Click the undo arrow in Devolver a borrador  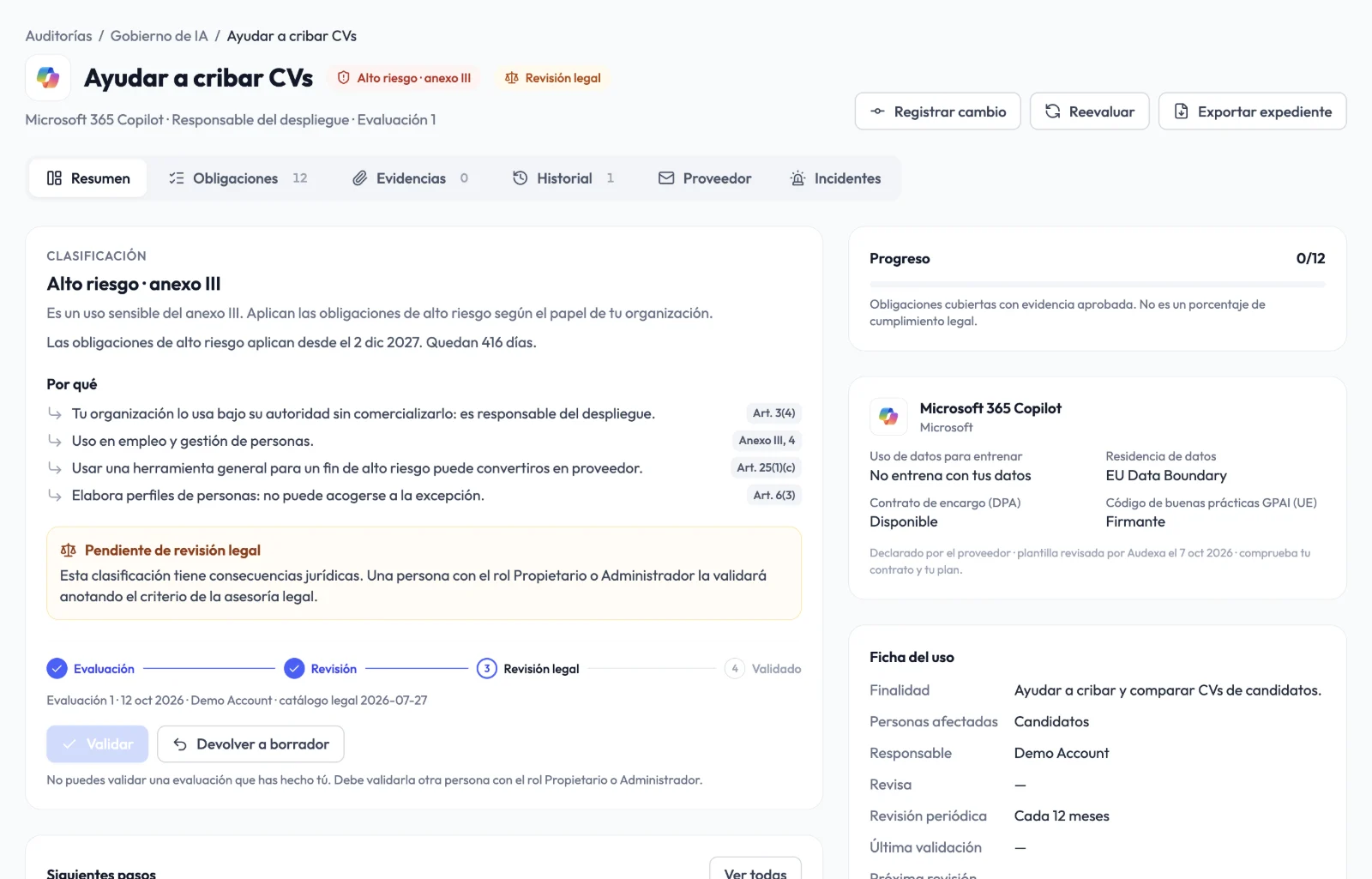click(180, 744)
